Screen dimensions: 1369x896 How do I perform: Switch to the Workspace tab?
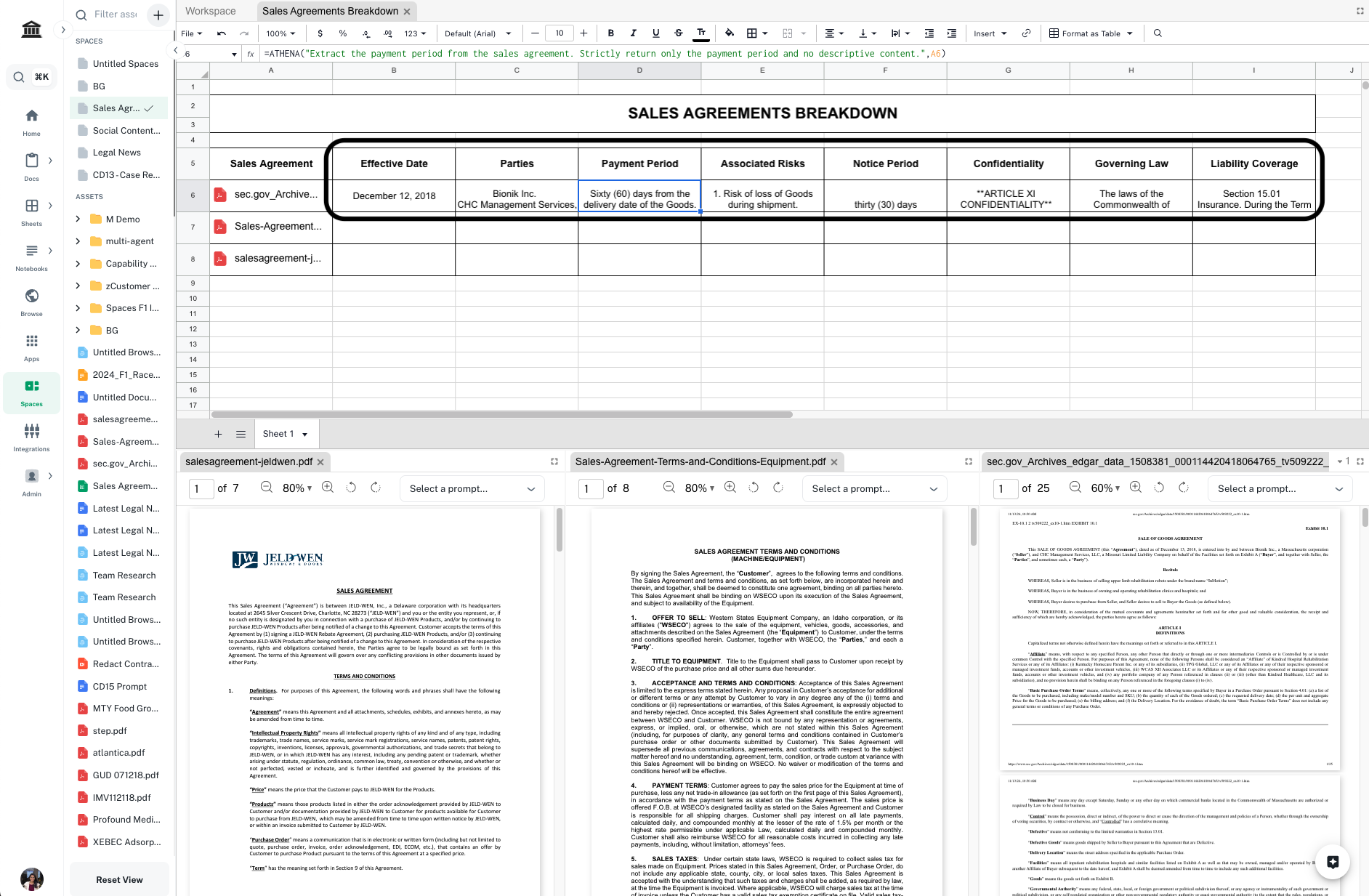click(211, 11)
